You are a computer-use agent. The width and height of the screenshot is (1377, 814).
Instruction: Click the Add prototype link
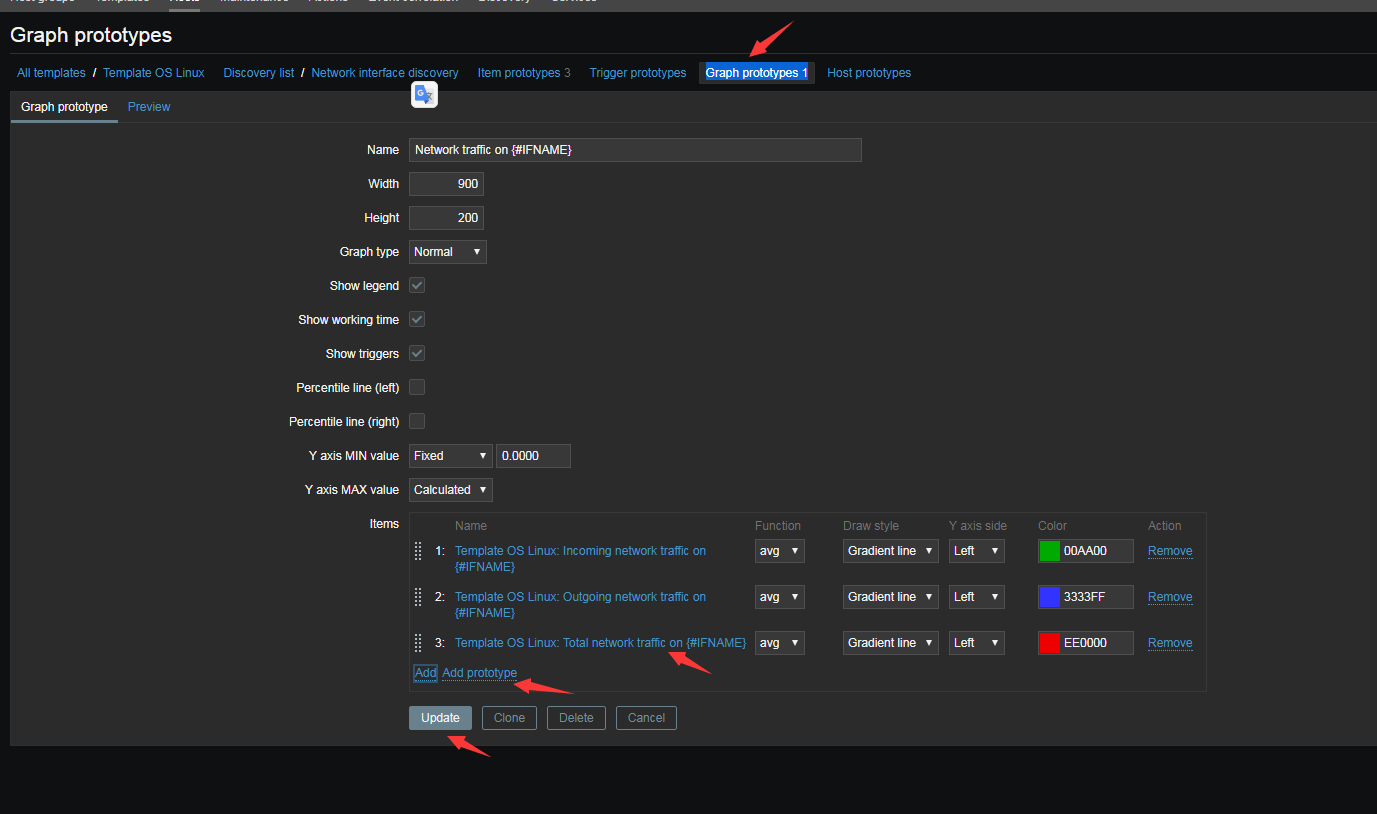(x=480, y=673)
